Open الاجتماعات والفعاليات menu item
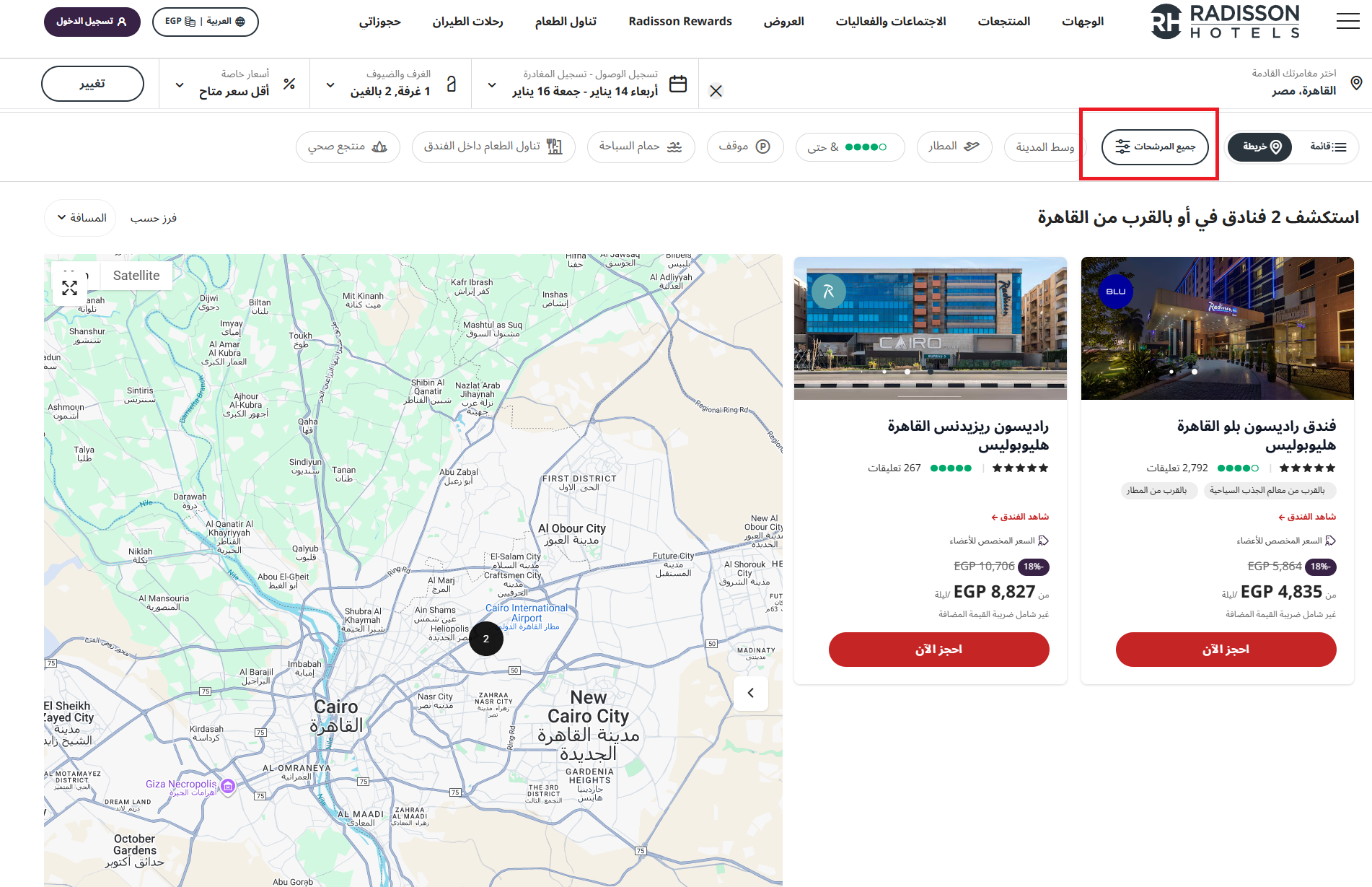The image size is (1372, 887). pos(891,22)
